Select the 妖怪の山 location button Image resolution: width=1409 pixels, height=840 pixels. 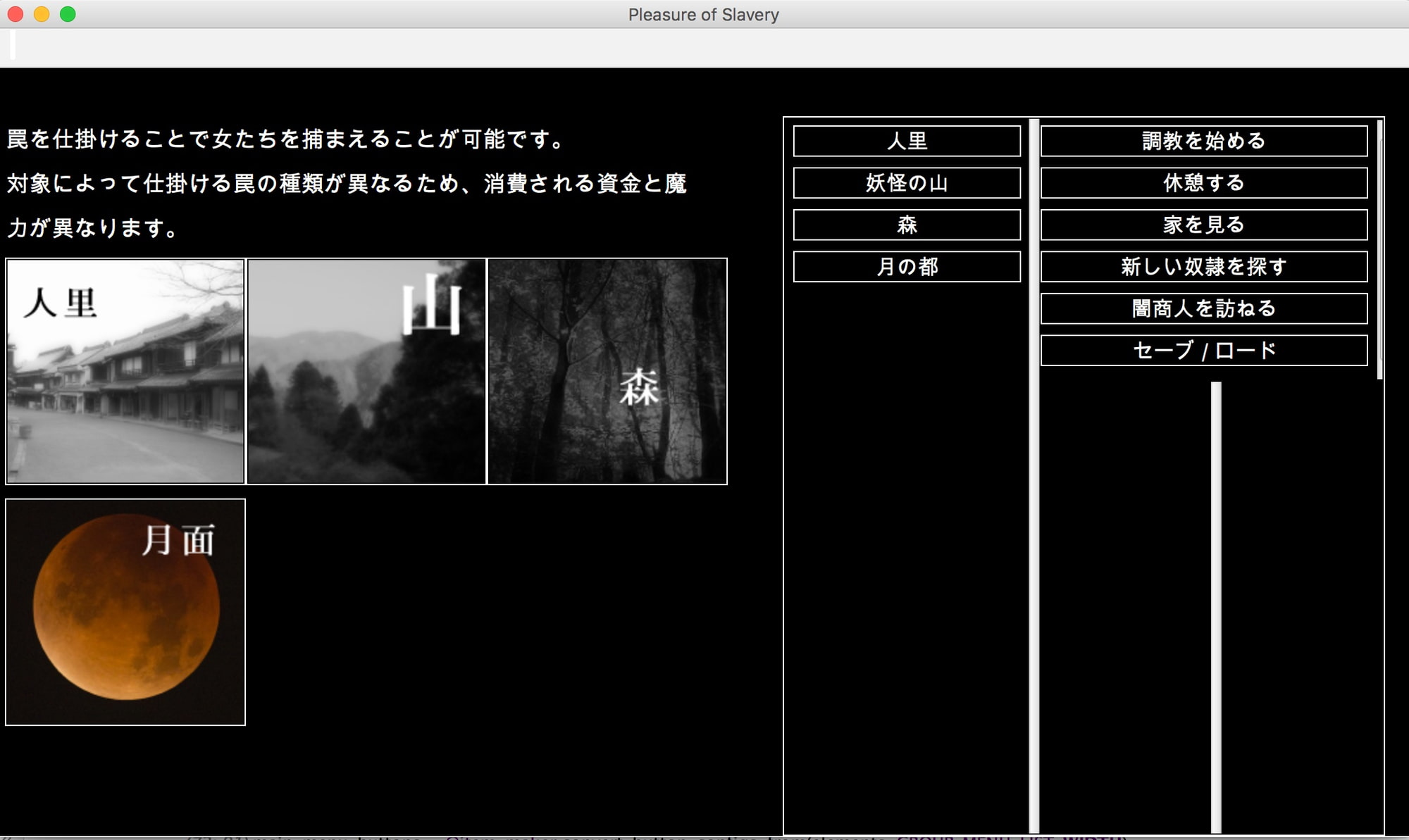tap(906, 183)
